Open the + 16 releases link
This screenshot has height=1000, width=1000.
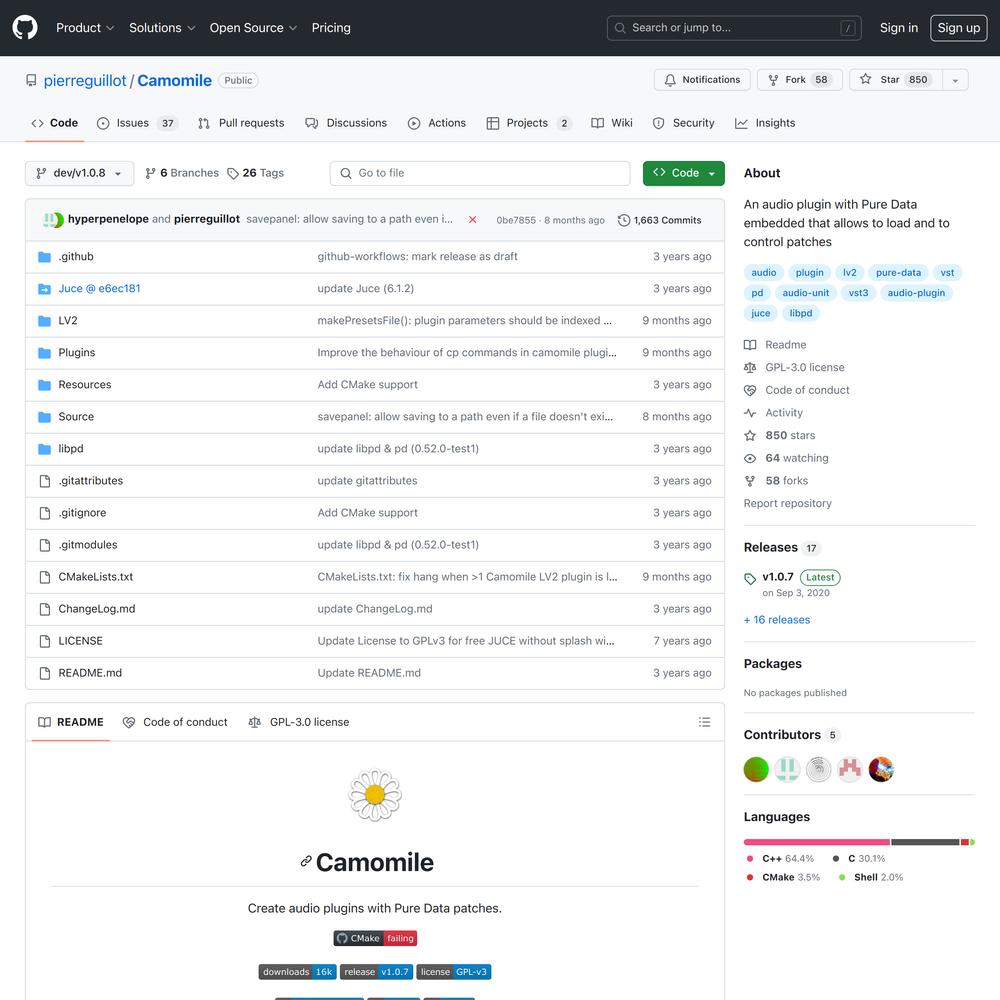coord(777,620)
